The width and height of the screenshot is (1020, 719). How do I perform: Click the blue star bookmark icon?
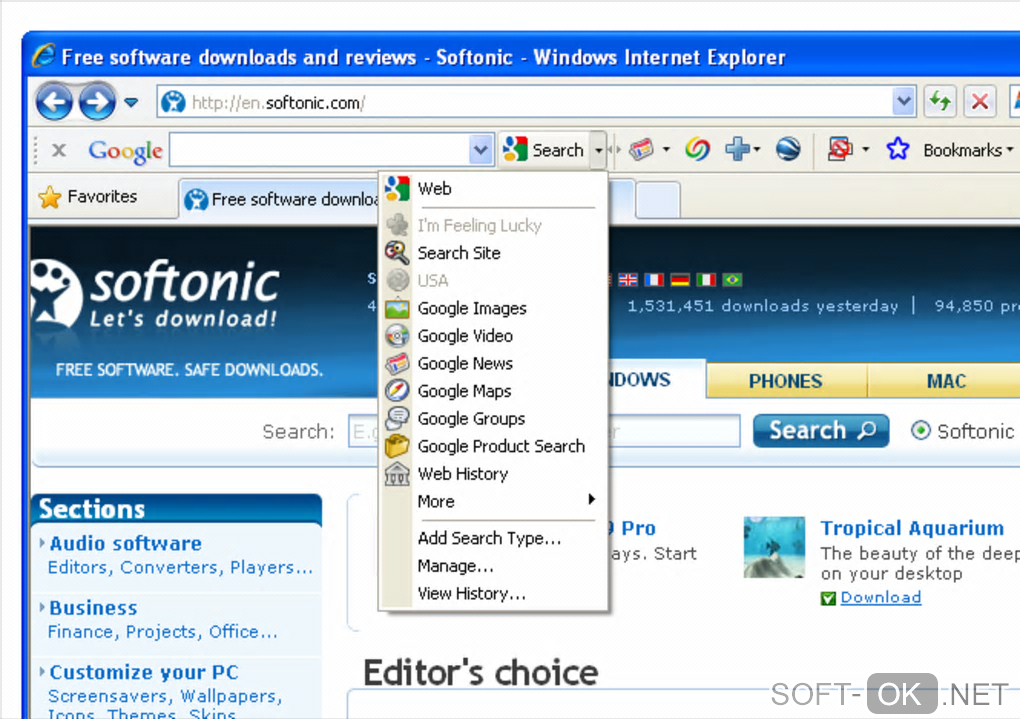click(x=898, y=150)
